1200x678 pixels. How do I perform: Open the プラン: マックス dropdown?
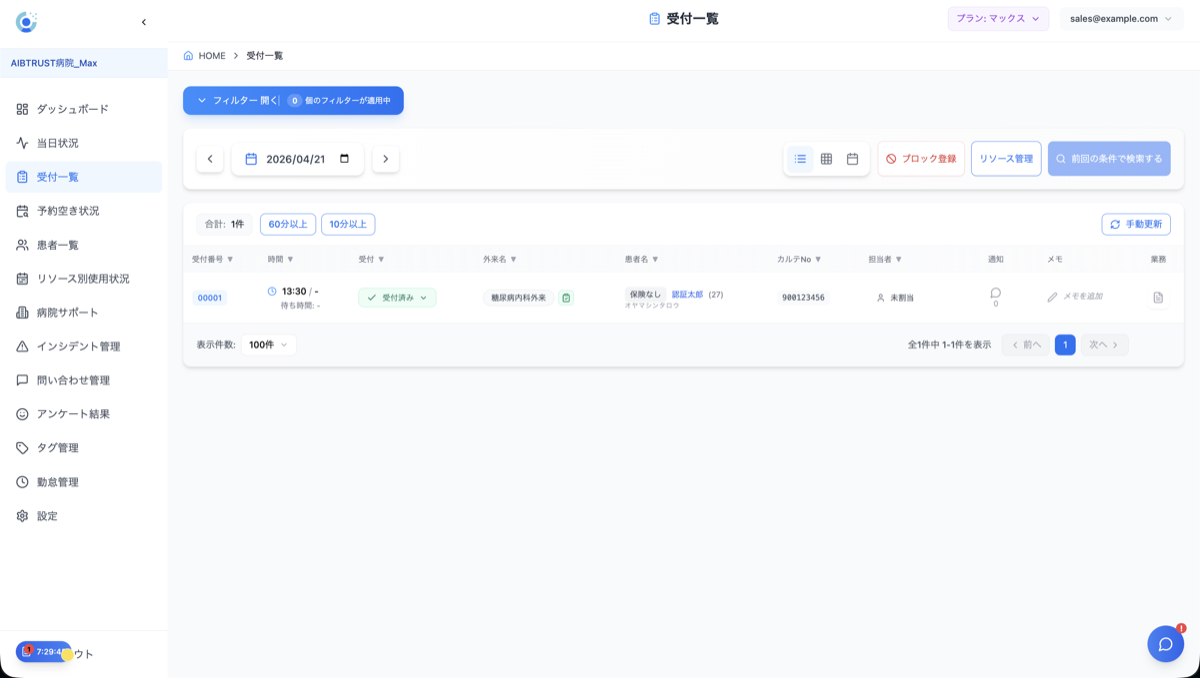pyautogui.click(x=997, y=19)
